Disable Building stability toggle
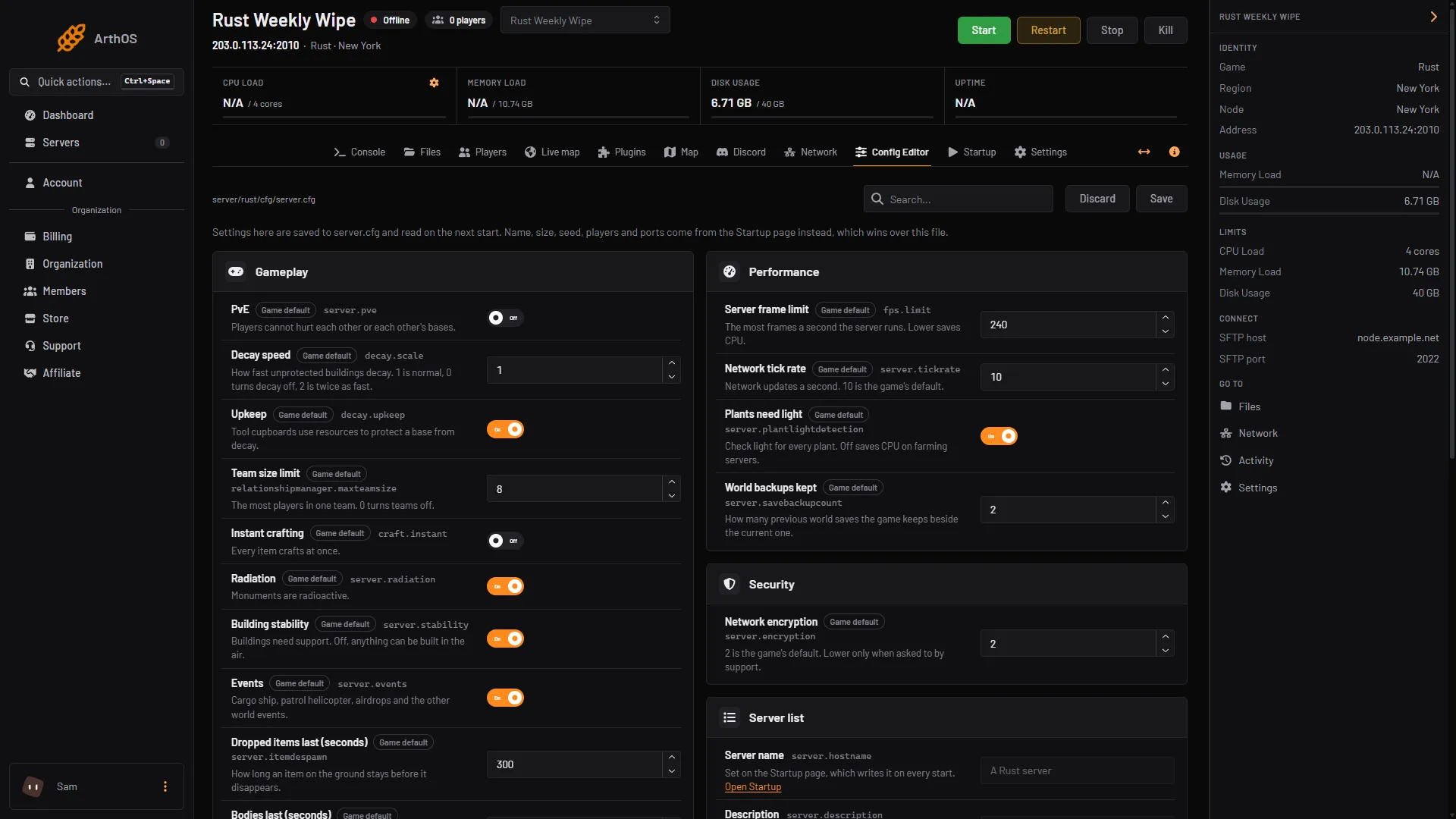 [505, 639]
